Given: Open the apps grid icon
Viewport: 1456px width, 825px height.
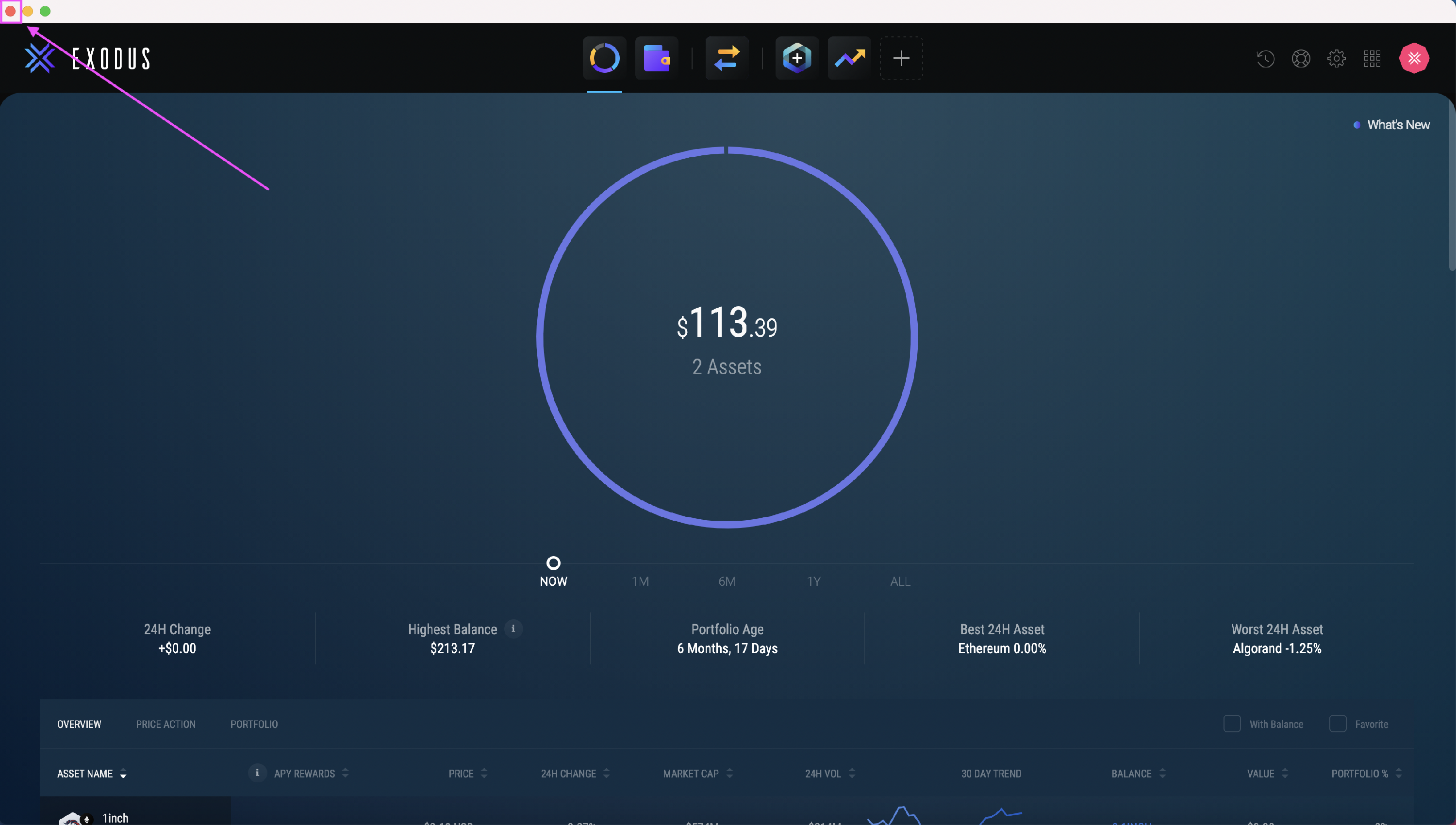Looking at the screenshot, I should [1372, 58].
